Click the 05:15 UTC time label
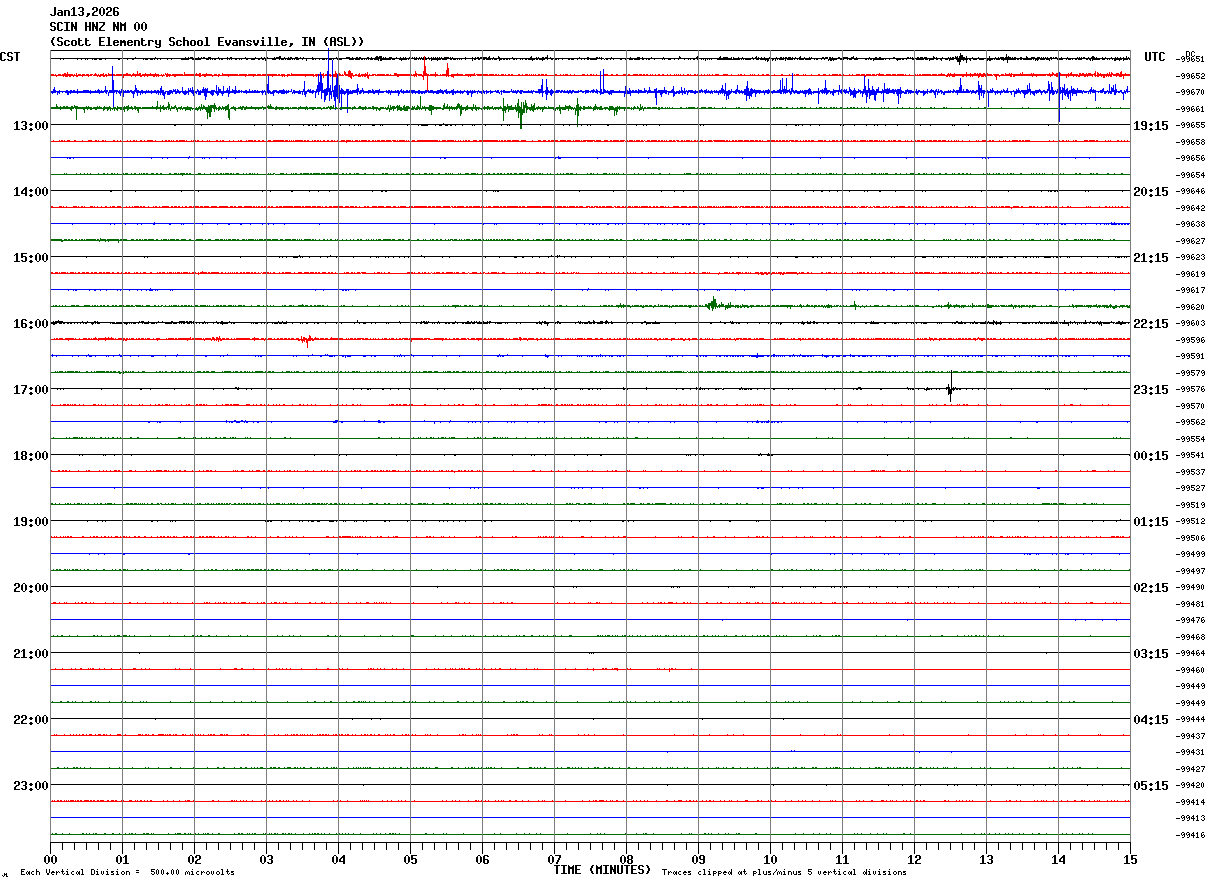This screenshot has width=1210, height=886. pos(1151,786)
